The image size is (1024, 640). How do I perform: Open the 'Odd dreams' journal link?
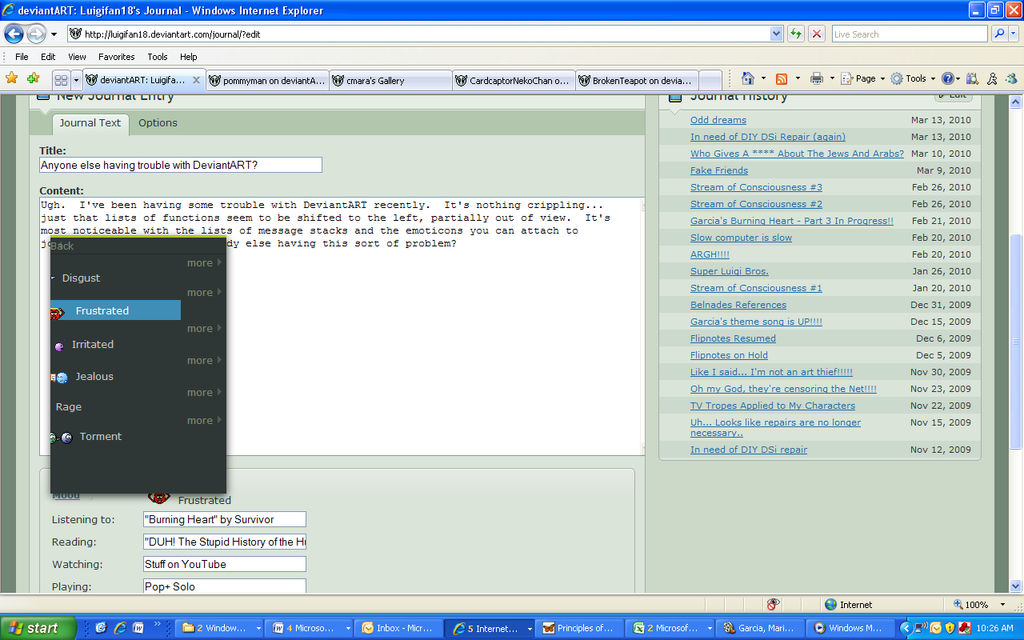[718, 120]
